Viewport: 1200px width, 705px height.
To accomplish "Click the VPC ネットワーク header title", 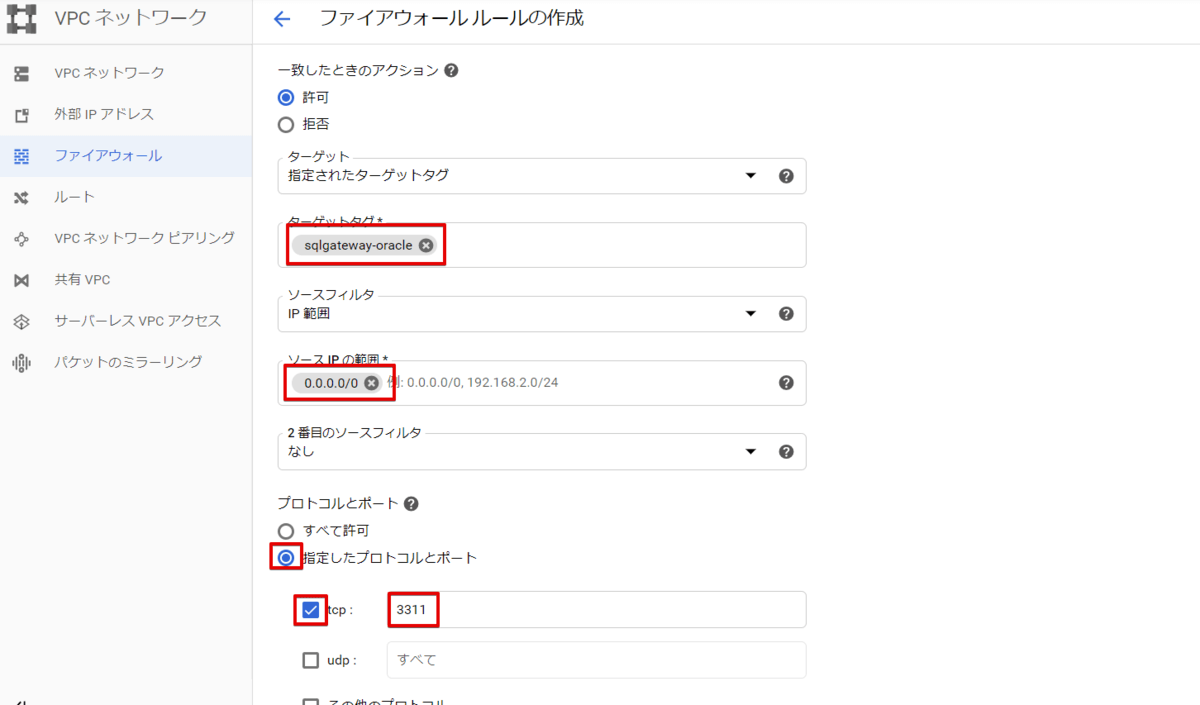I will (131, 18).
